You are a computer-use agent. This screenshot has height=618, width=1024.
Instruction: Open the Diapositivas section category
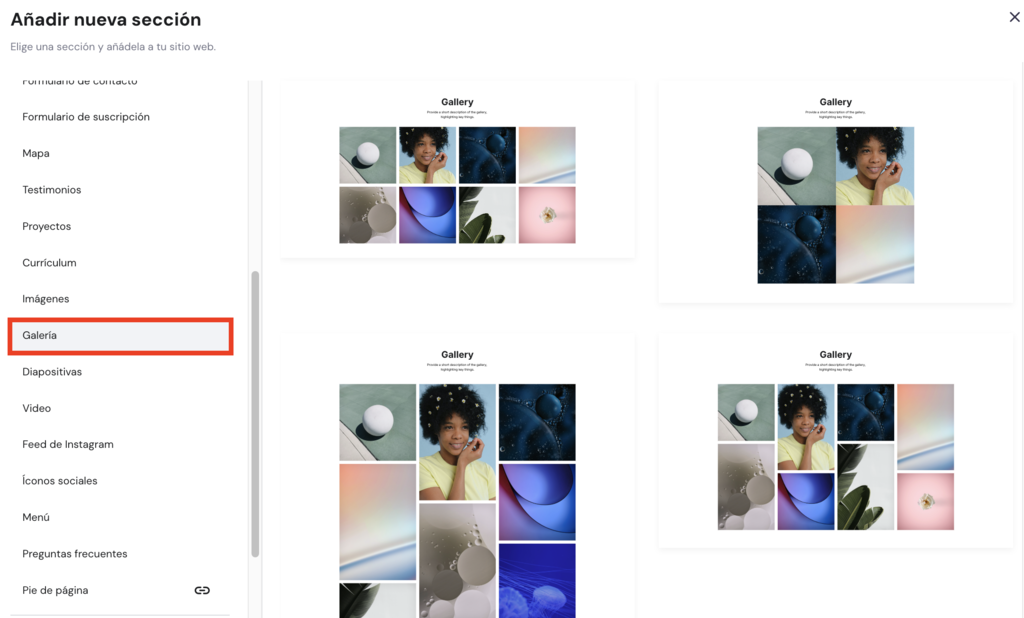(x=121, y=372)
